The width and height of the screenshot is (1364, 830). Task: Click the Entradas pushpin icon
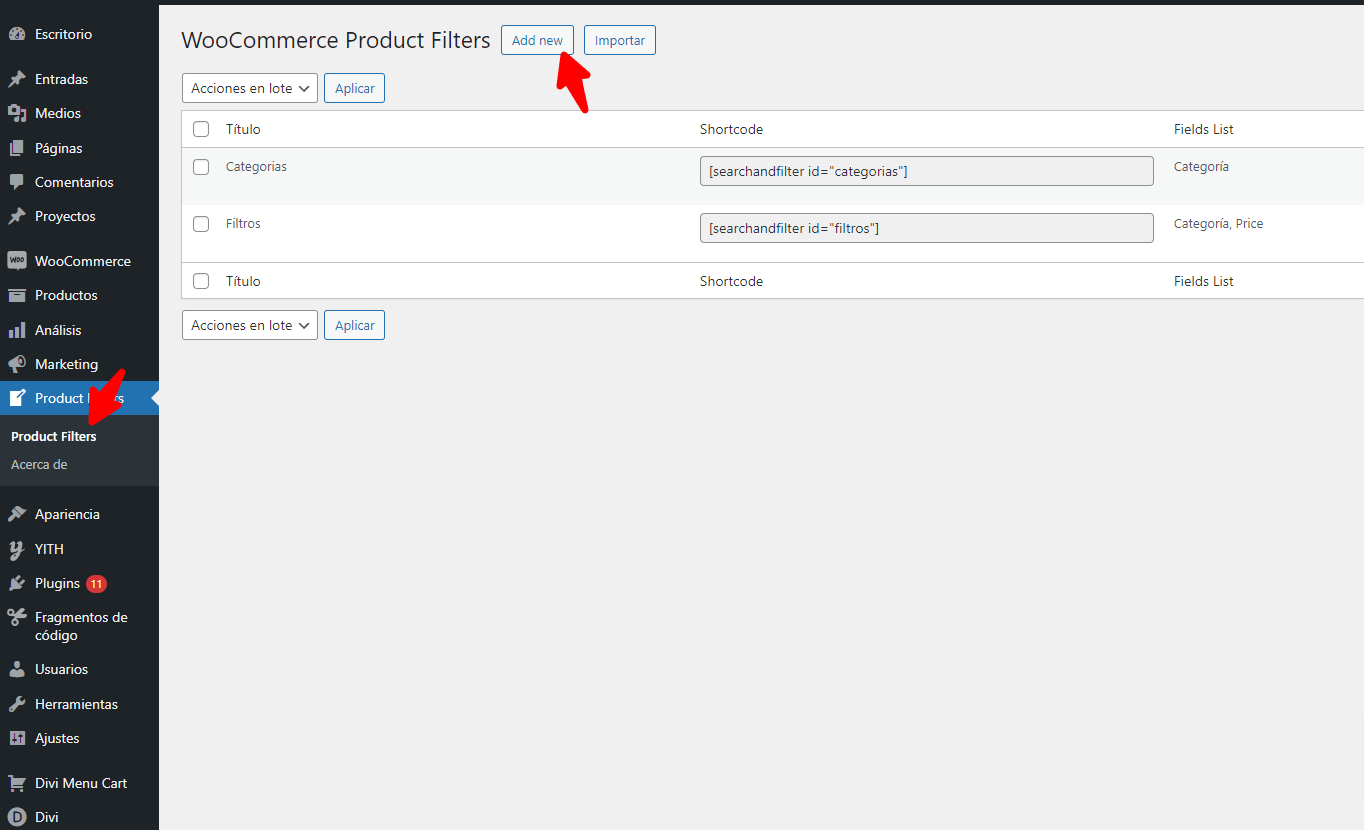click(17, 79)
